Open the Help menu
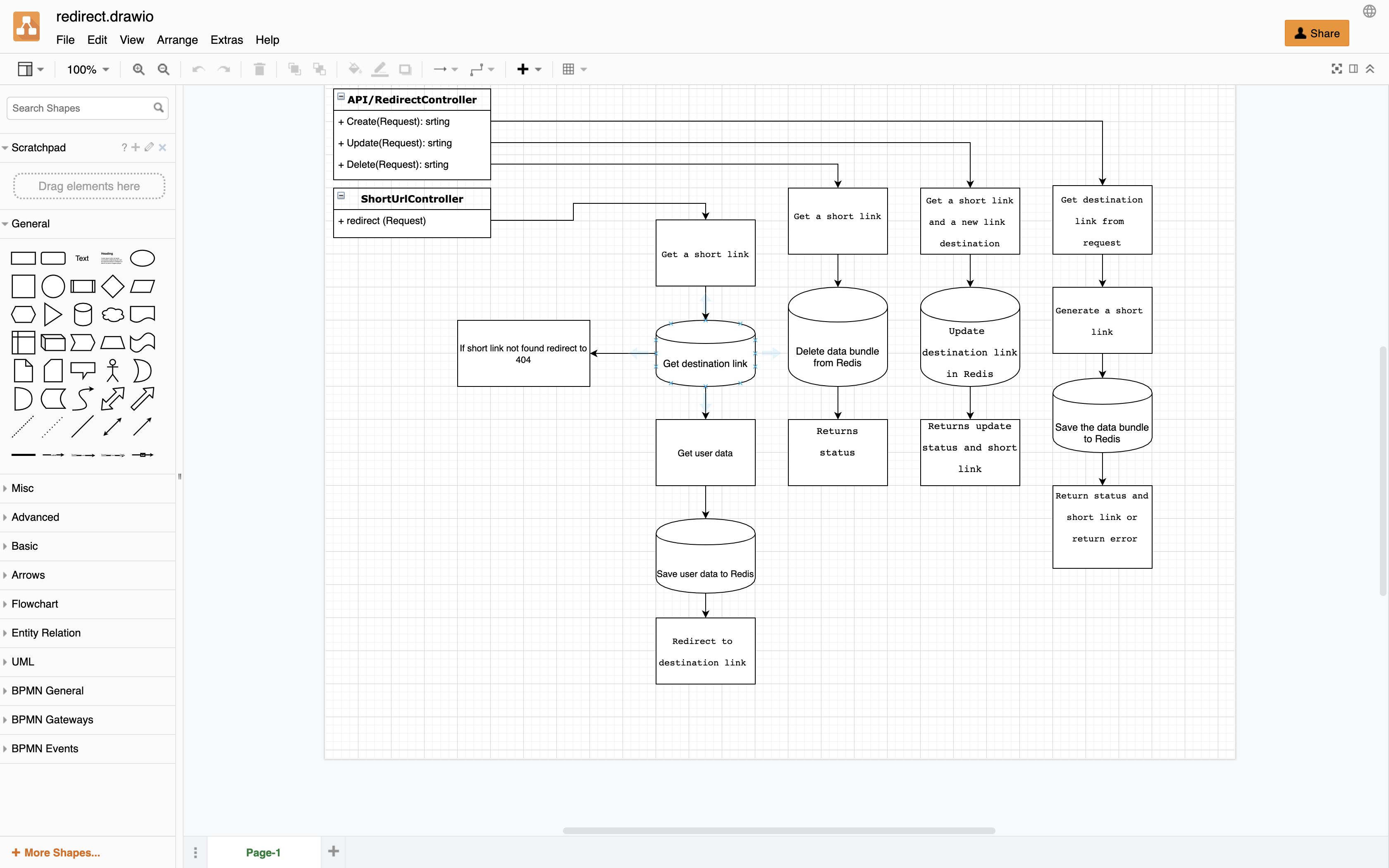The image size is (1389, 868). (267, 40)
